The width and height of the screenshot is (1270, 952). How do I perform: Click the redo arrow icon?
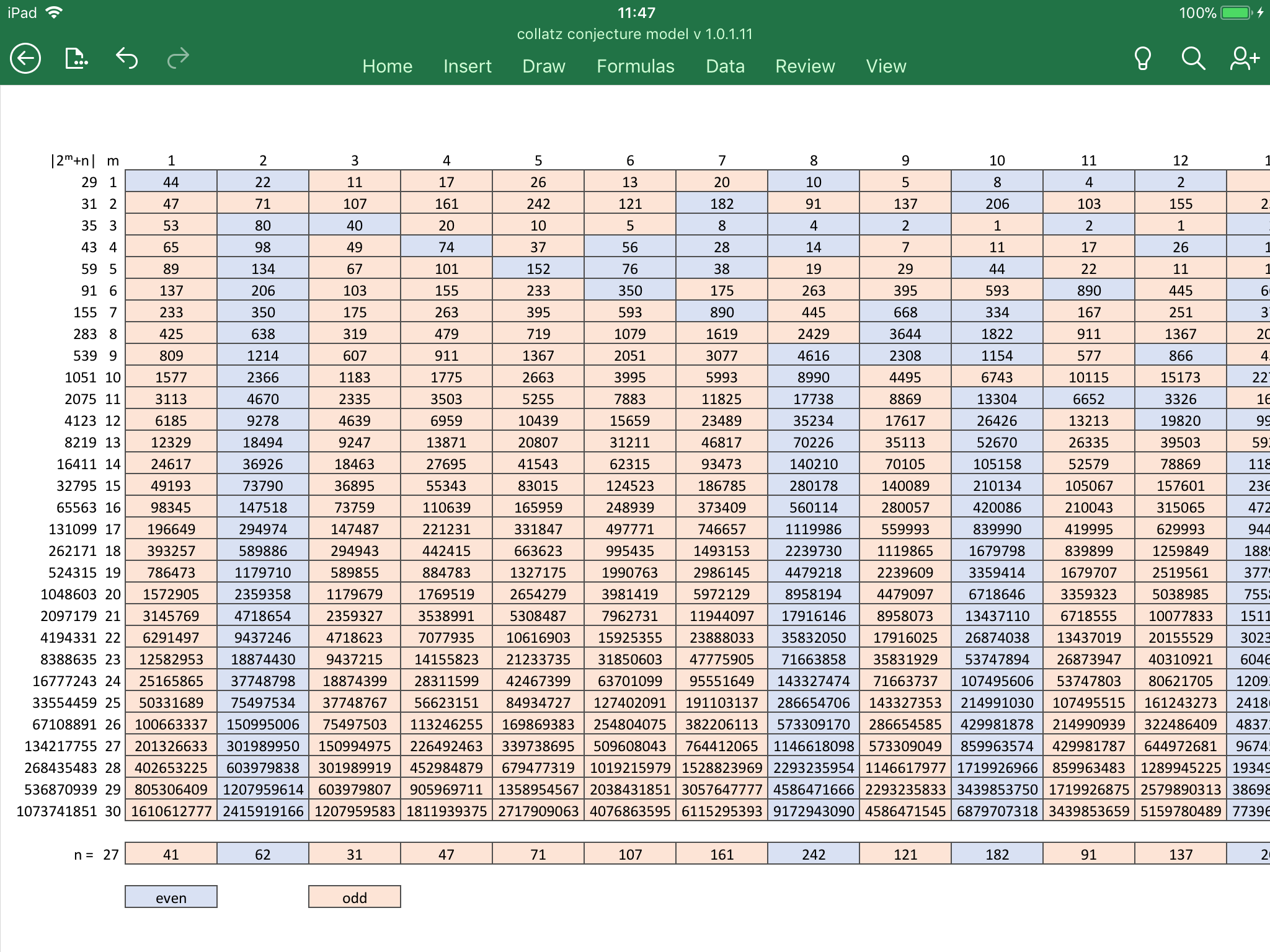[x=178, y=58]
